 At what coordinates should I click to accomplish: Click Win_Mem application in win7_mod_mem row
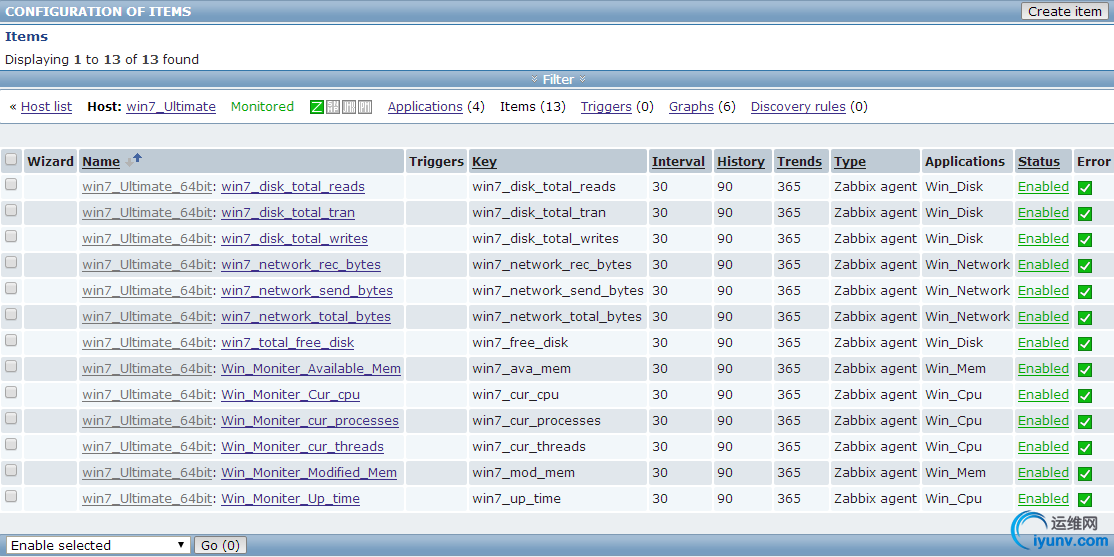pyautogui.click(x=956, y=472)
